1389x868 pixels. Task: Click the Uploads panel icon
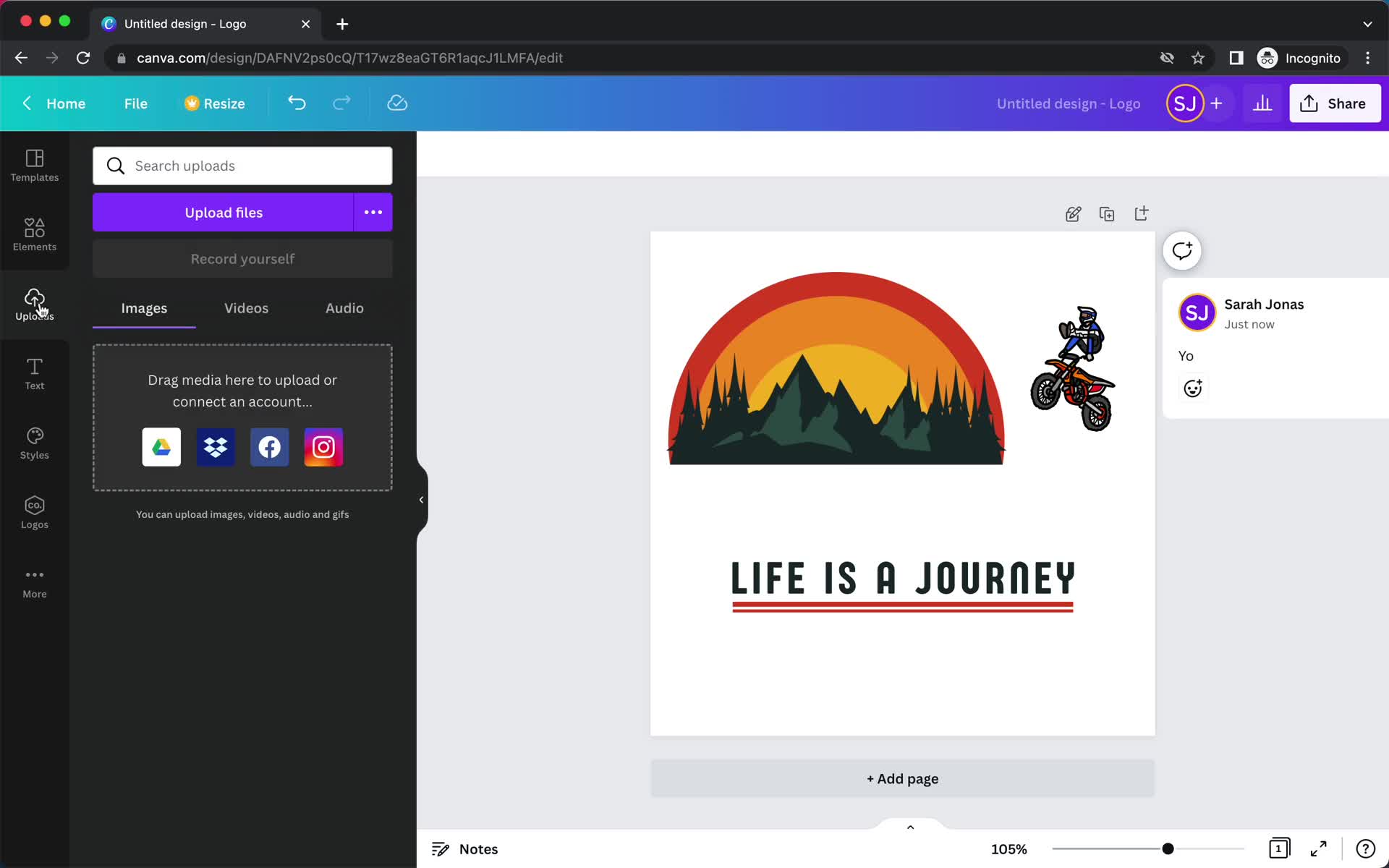coord(34,303)
